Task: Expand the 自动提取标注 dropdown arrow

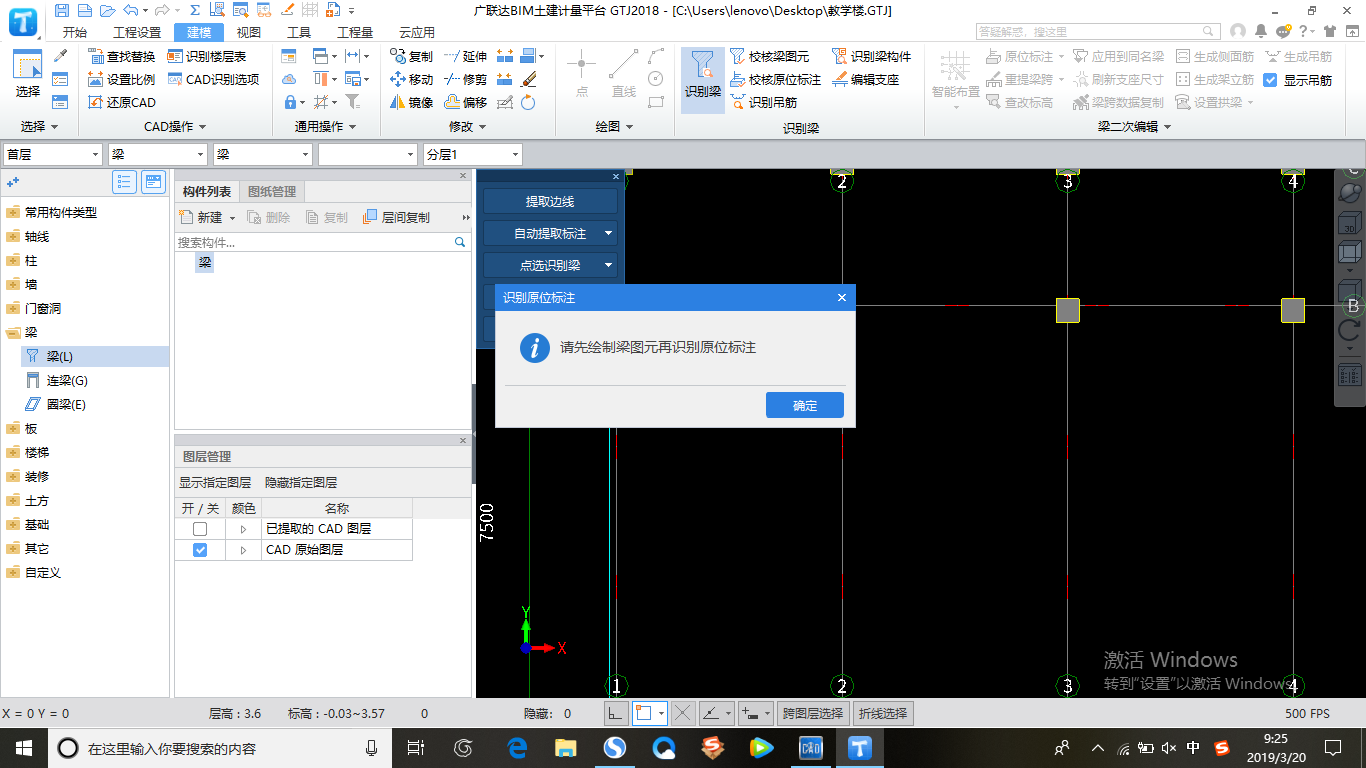Action: point(607,233)
